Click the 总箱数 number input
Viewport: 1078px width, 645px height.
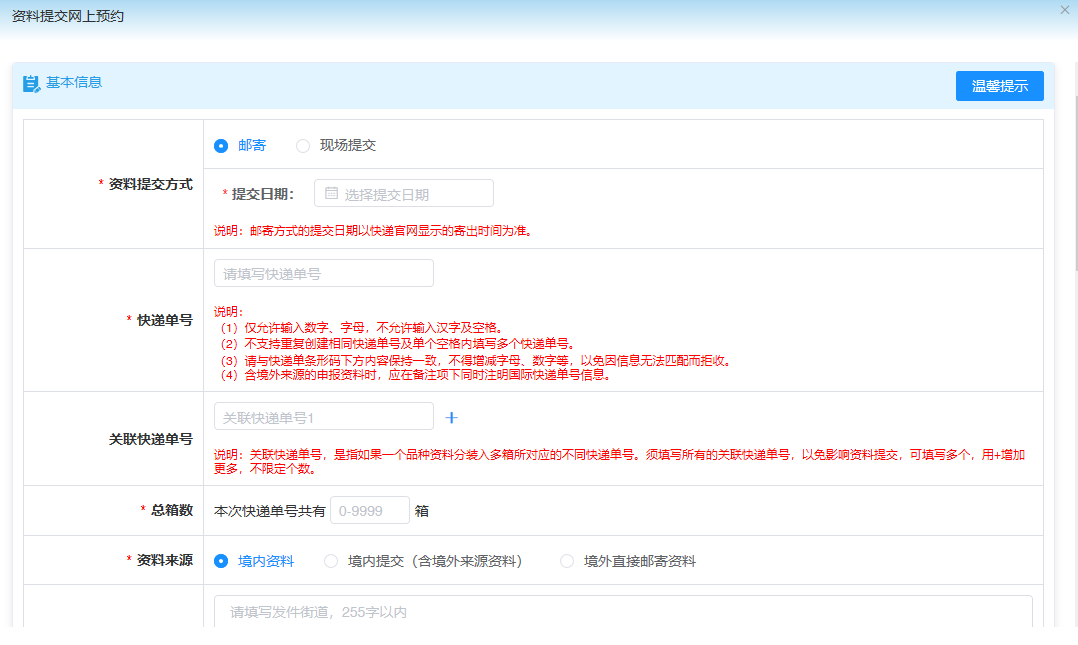(369, 510)
